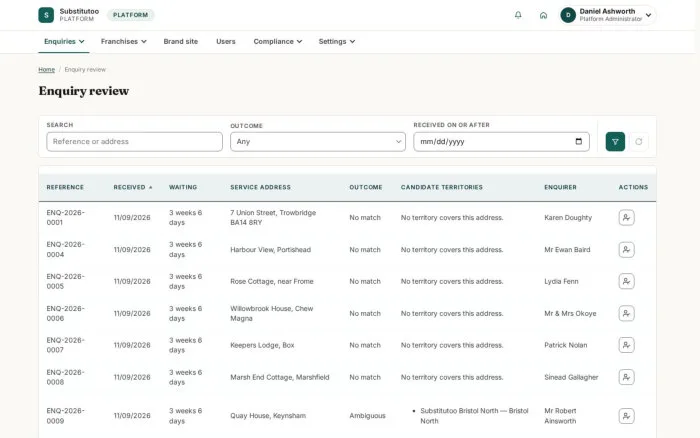The image size is (700, 438).
Task: Click enquirer name Karen Doughty
Action: click(568, 217)
